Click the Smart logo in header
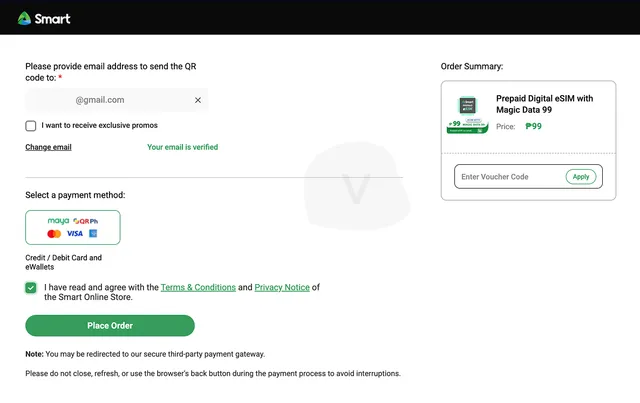 click(44, 18)
